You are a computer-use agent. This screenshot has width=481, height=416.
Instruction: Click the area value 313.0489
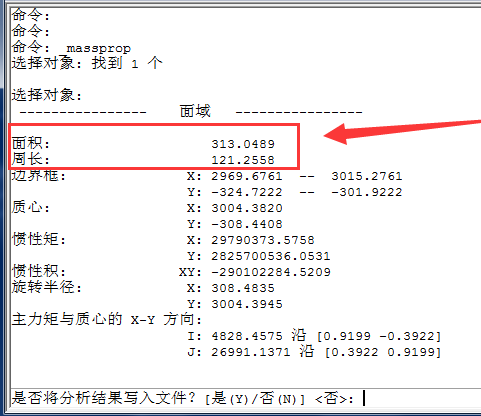click(x=243, y=144)
